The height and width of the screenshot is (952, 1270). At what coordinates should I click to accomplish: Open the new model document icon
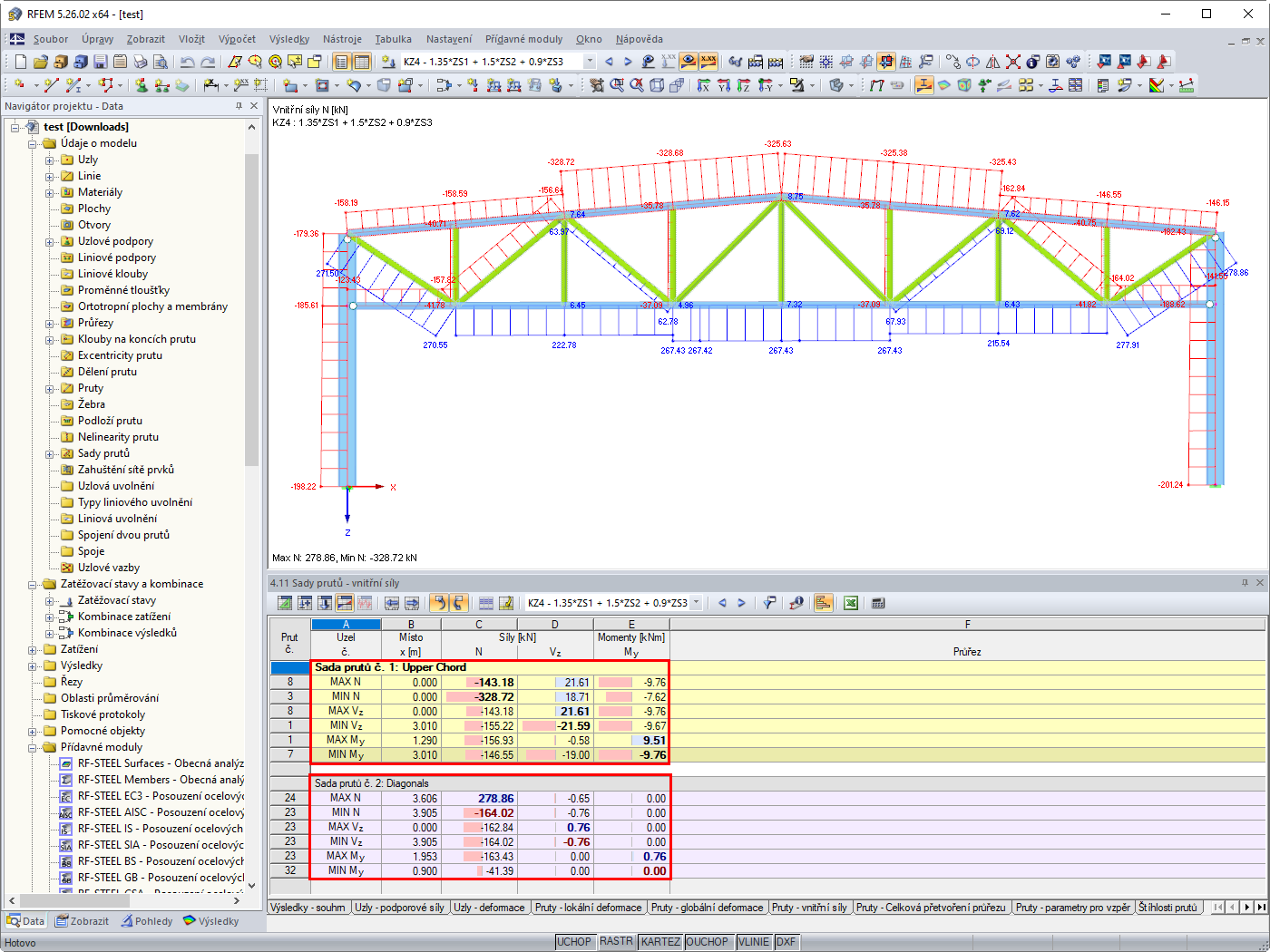coord(20,62)
